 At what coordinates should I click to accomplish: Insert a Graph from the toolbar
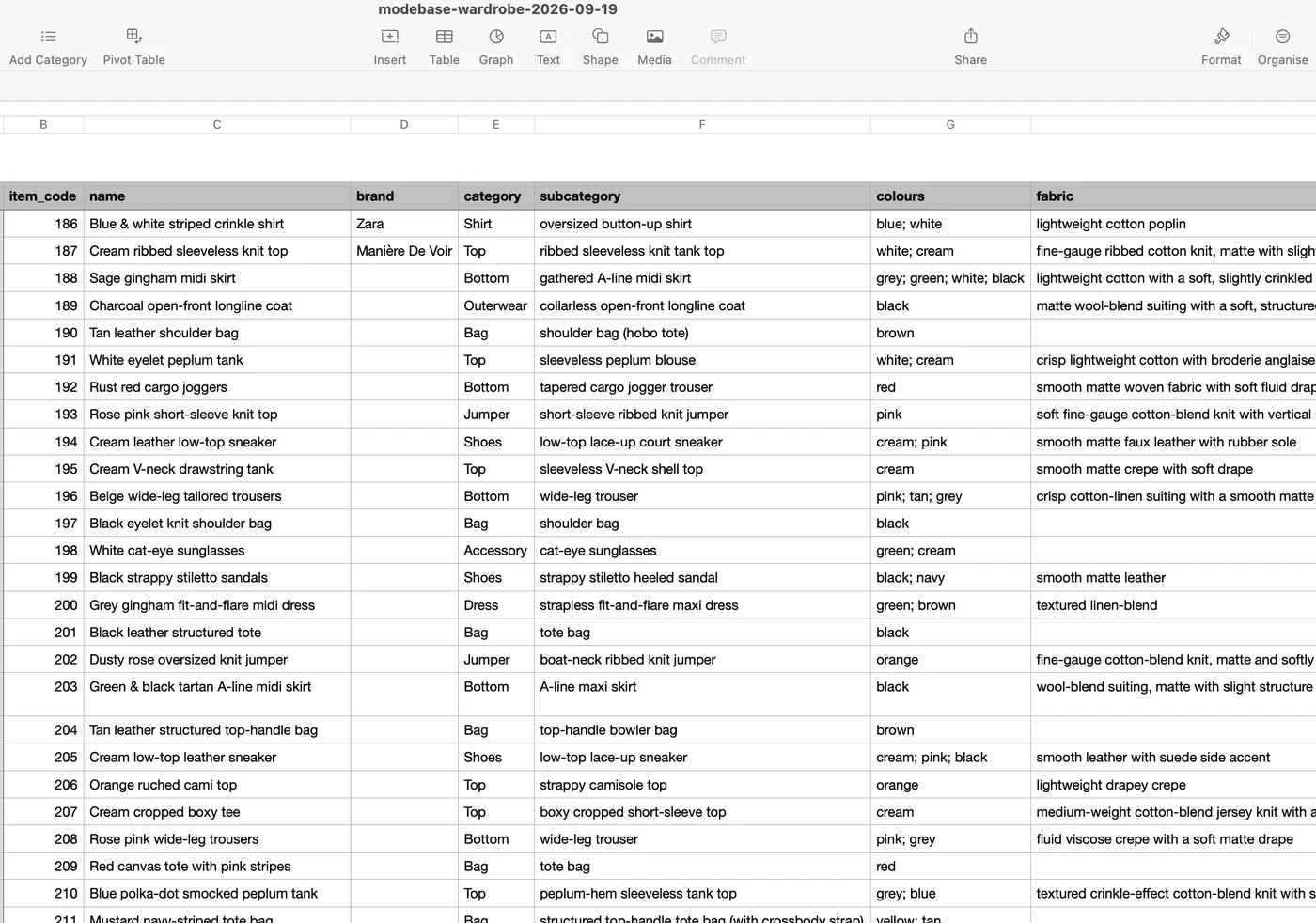[496, 37]
